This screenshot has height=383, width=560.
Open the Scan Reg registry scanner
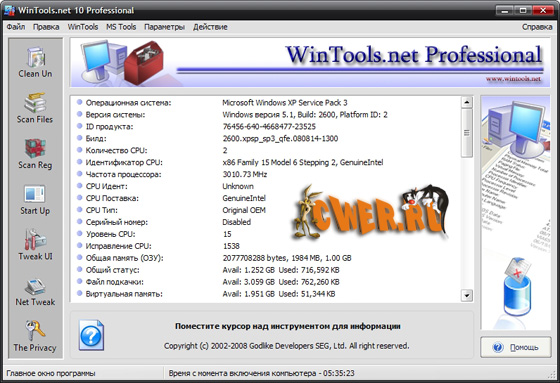pos(35,154)
